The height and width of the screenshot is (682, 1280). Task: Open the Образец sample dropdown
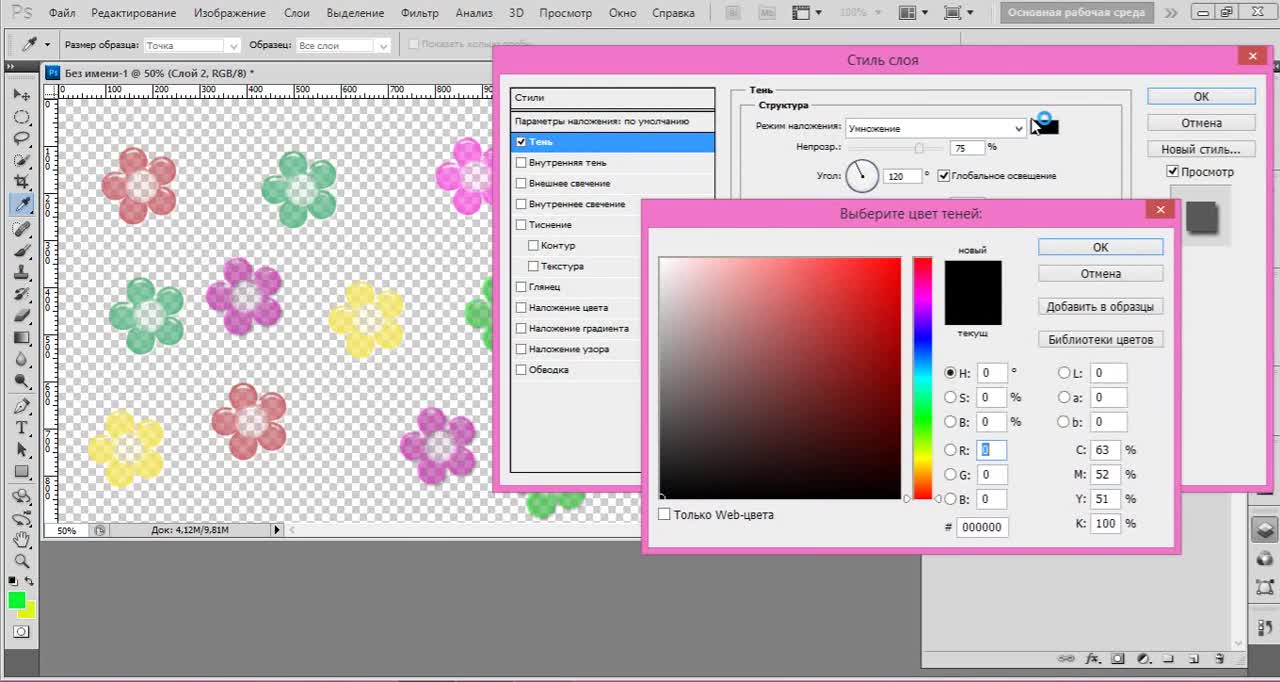click(344, 46)
